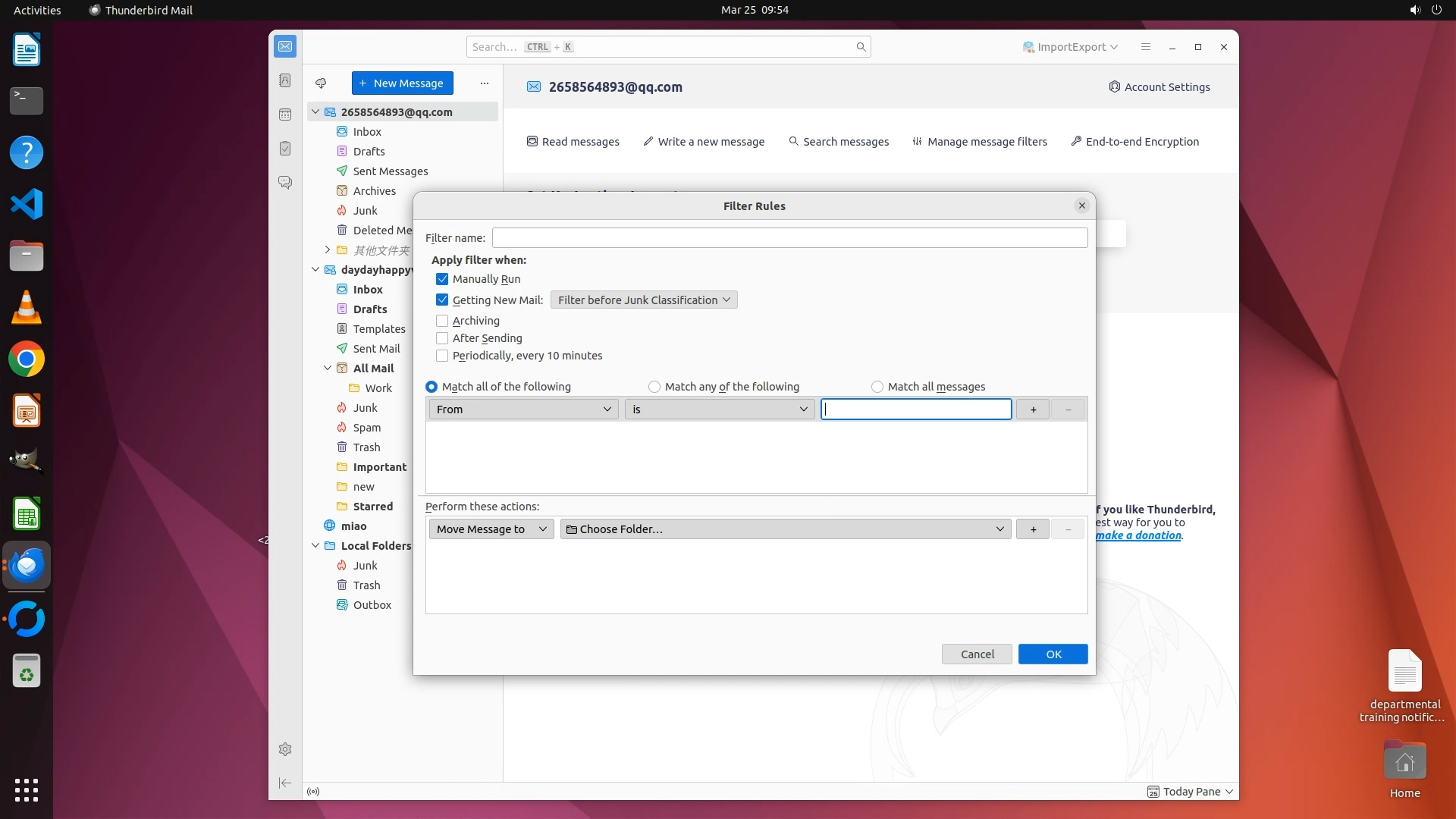The width and height of the screenshot is (1456, 819).
Task: Open the Tasks sidebar icon
Action: (x=285, y=149)
